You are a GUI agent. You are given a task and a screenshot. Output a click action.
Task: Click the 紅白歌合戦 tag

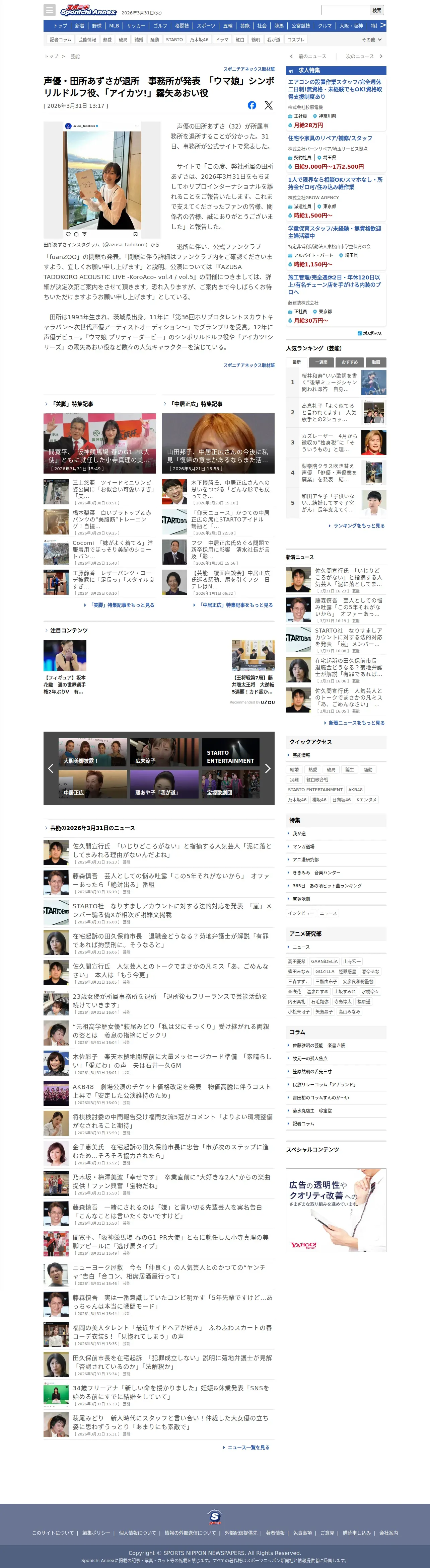317,780
